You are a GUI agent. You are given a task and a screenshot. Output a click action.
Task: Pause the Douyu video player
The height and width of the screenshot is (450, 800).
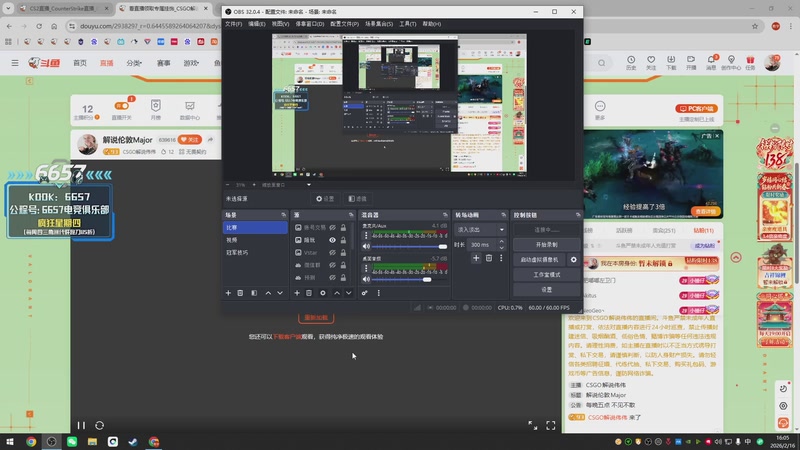[81, 425]
